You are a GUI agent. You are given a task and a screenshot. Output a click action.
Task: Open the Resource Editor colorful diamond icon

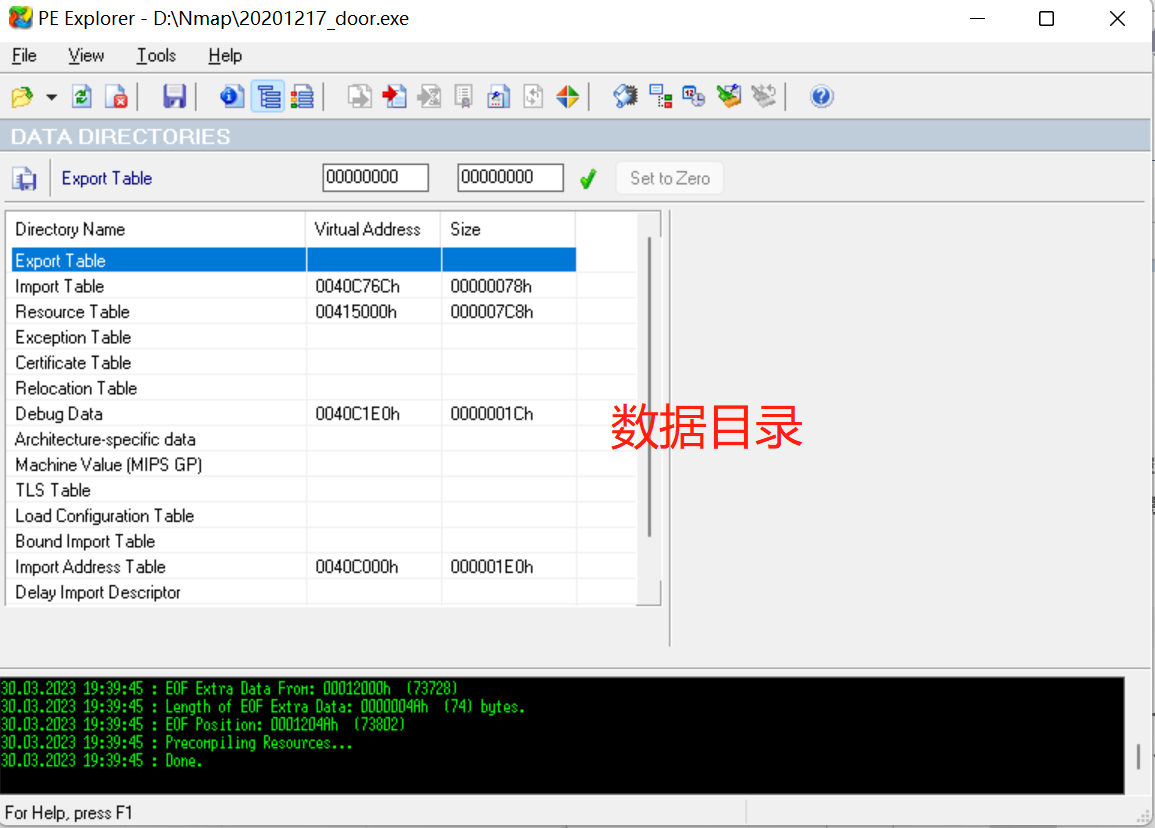567,97
